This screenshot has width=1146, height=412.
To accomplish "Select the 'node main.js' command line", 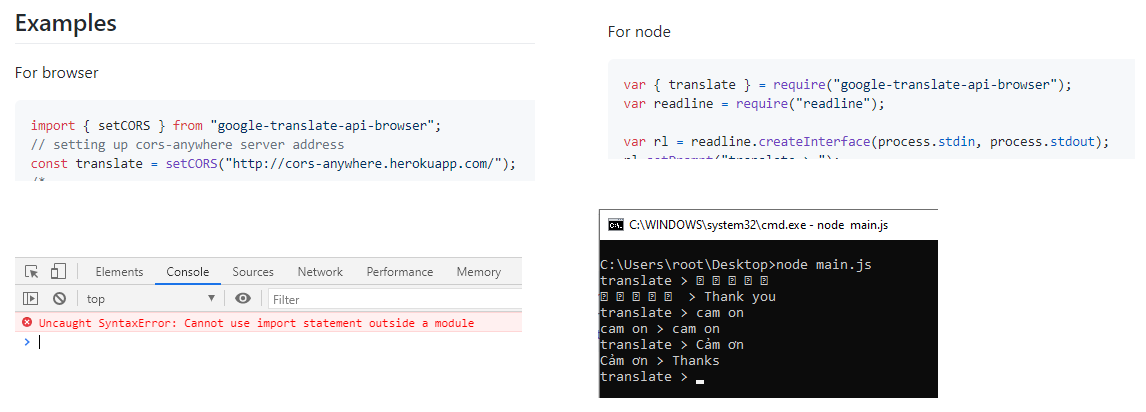I will point(735,264).
